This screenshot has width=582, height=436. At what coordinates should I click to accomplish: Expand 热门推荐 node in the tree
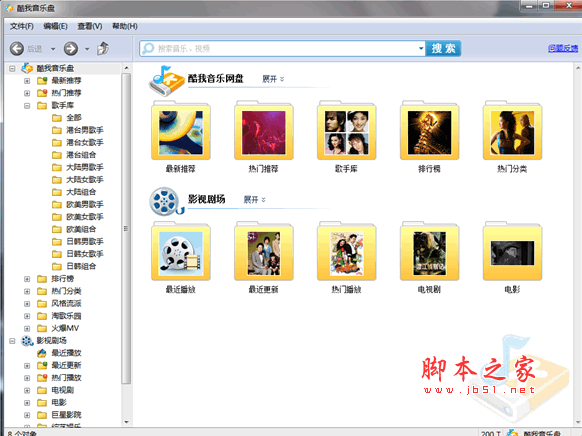click(27, 93)
